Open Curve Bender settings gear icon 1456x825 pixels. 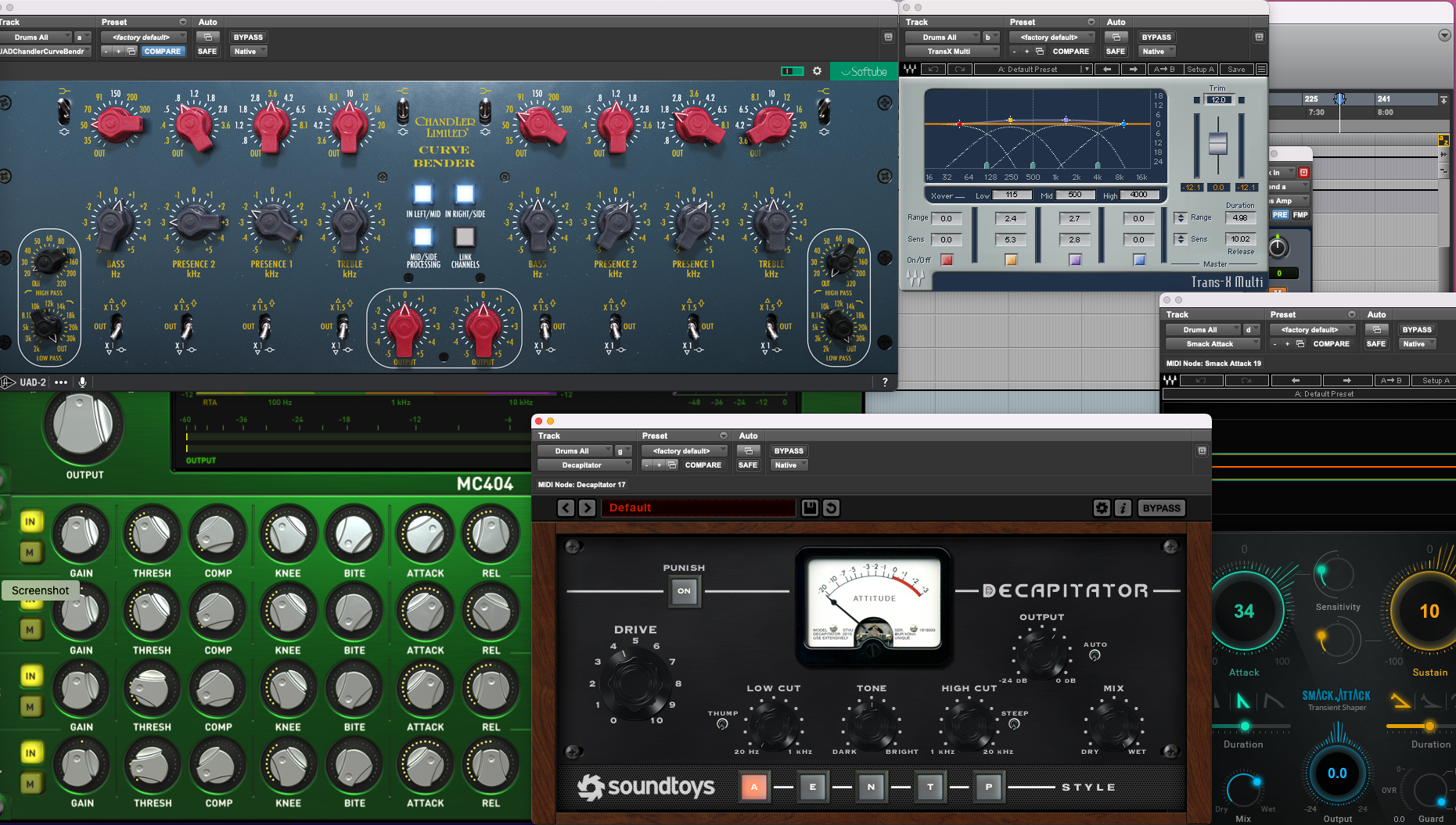click(817, 71)
